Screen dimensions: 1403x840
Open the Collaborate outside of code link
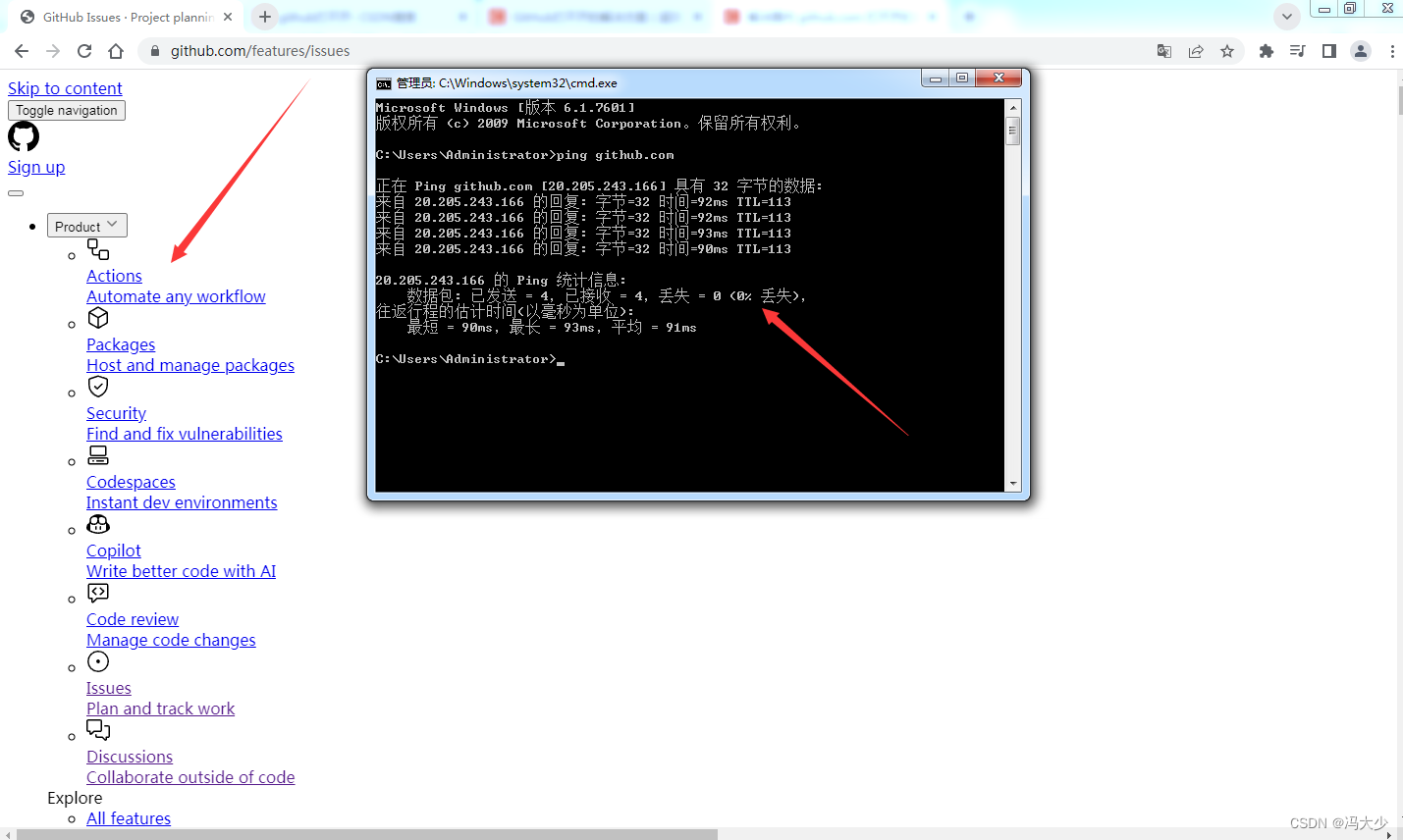[190, 777]
